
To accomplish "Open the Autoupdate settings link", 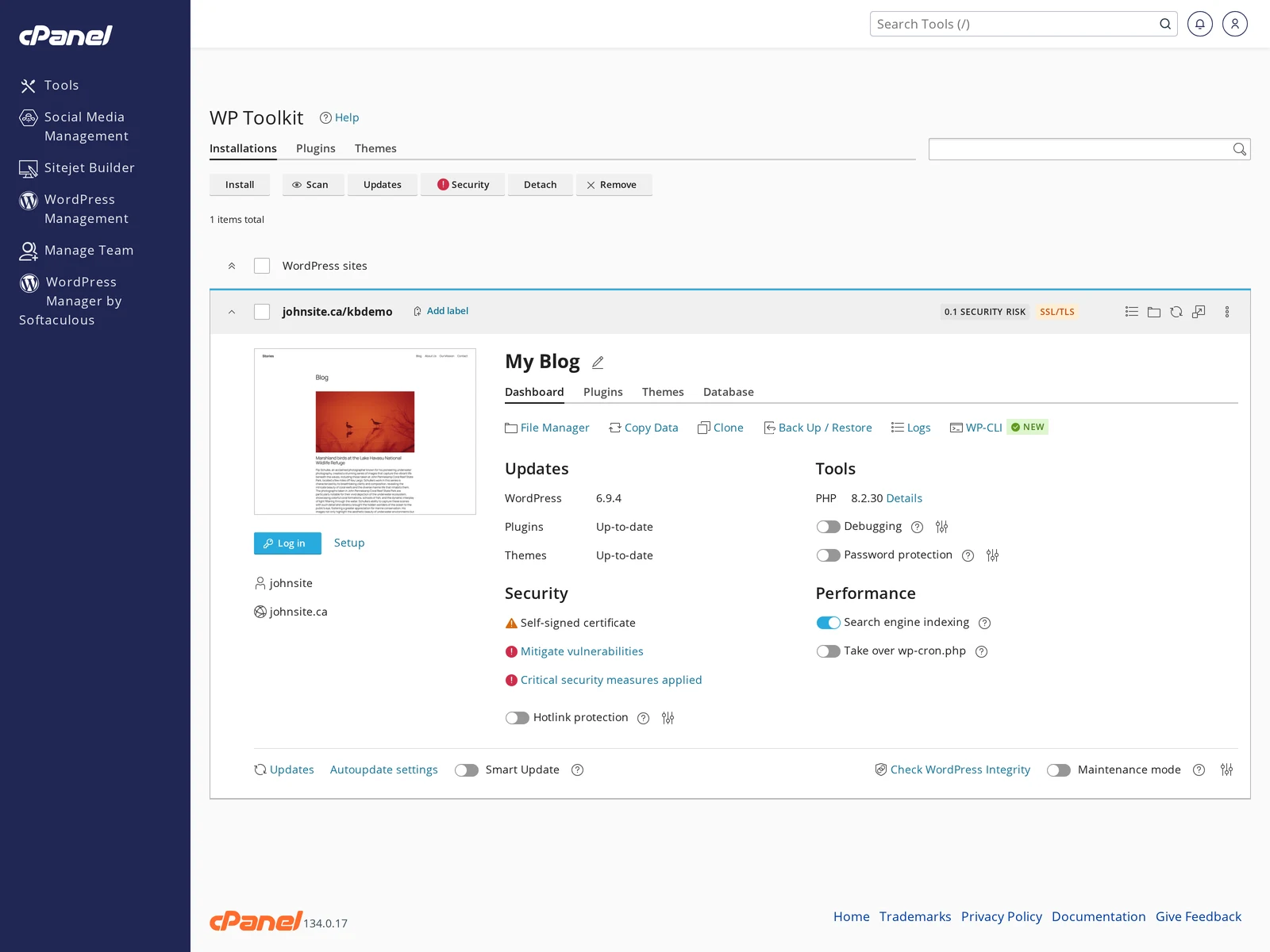I will (x=384, y=770).
